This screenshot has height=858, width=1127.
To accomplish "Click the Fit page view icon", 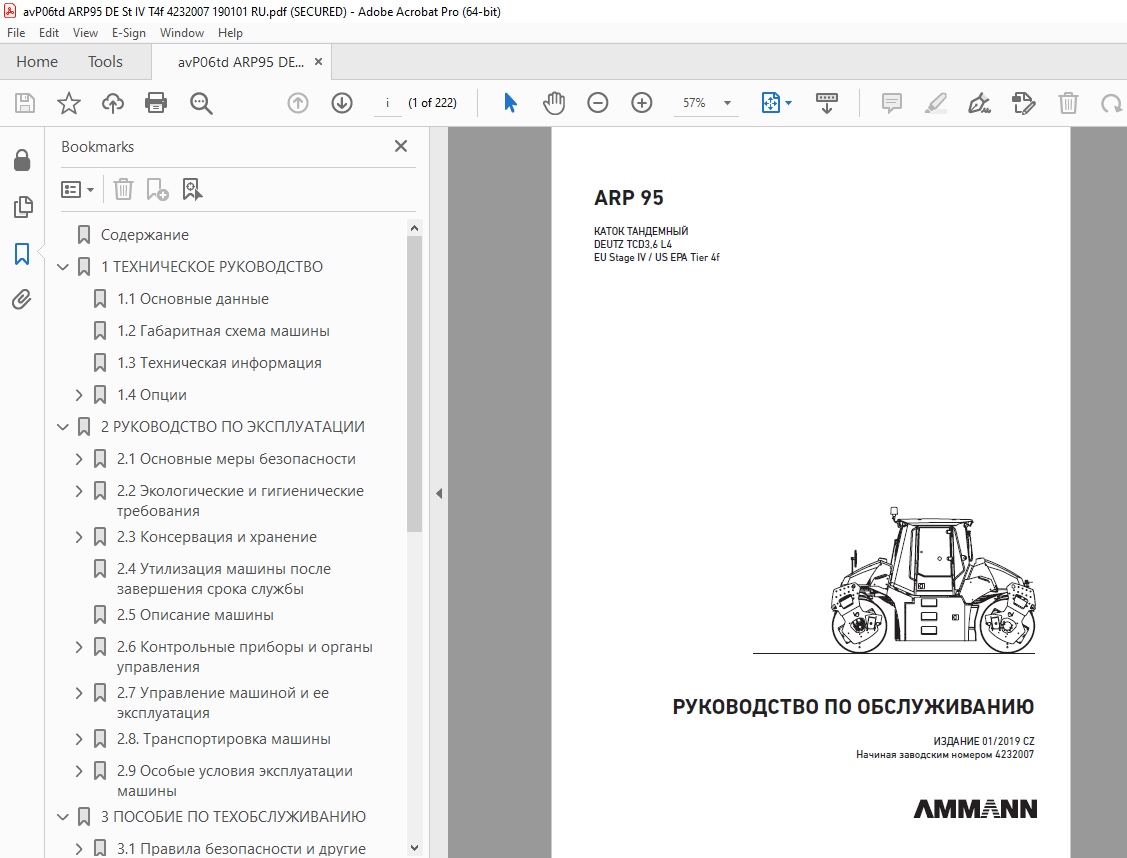I will (x=770, y=103).
